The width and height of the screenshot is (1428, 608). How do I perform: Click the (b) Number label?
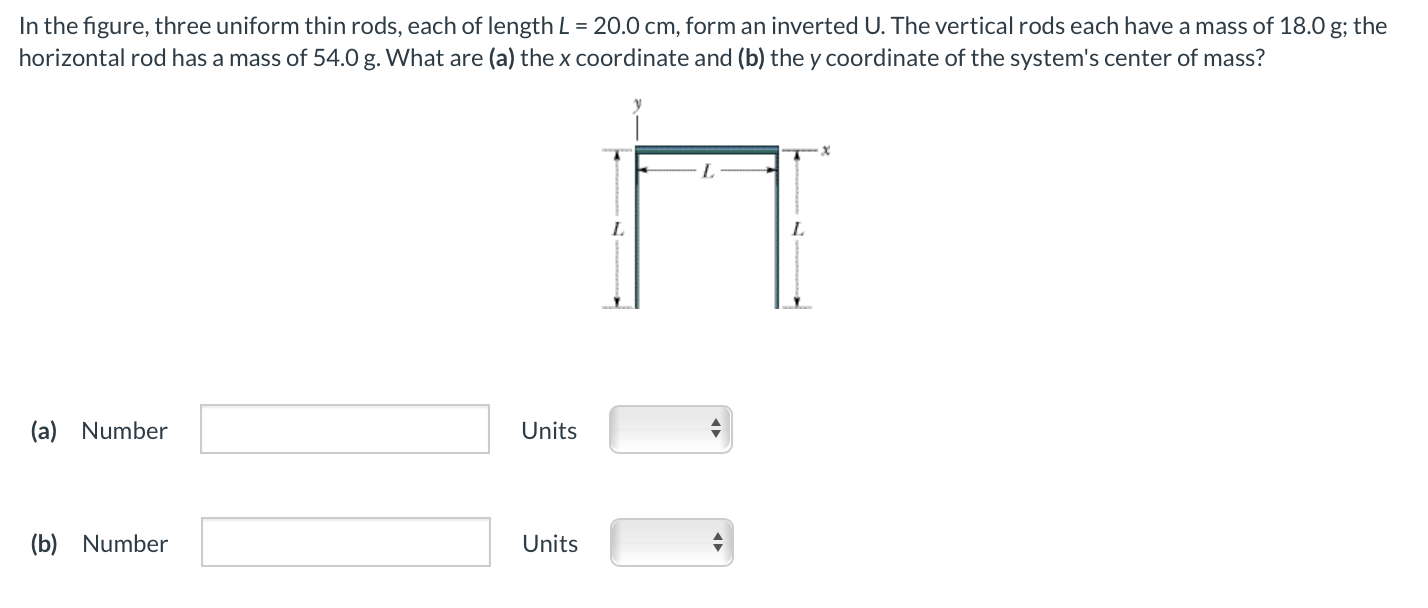[x=125, y=544]
